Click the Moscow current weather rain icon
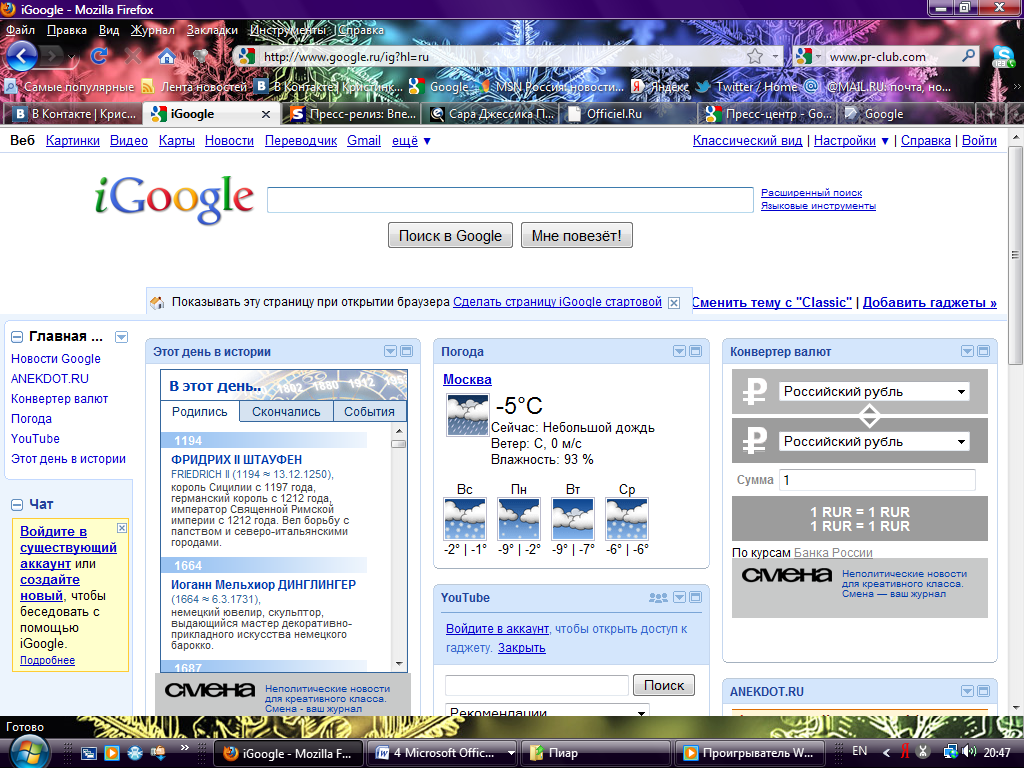1024x768 pixels. [x=467, y=415]
